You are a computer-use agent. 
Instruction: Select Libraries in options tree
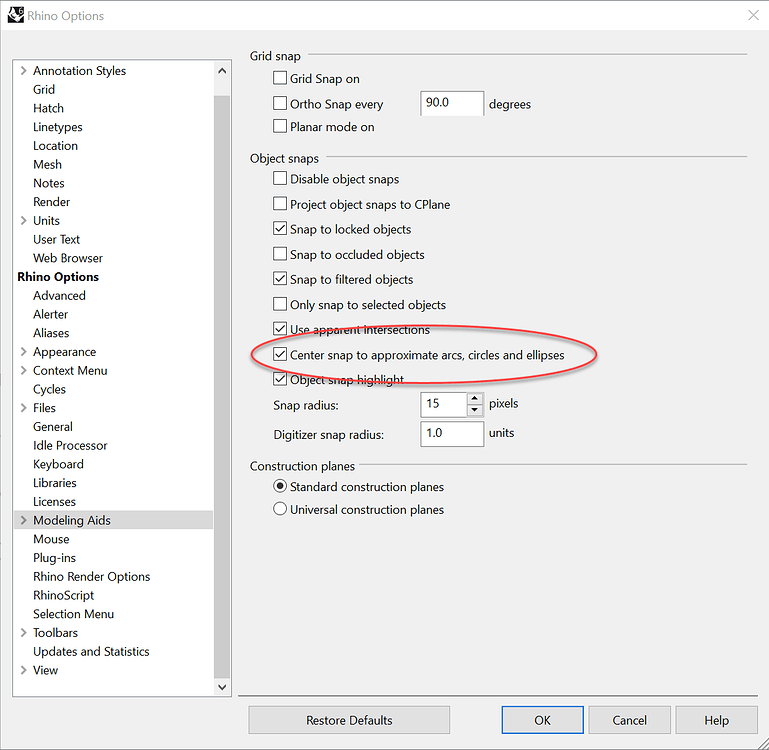pyautogui.click(x=54, y=483)
